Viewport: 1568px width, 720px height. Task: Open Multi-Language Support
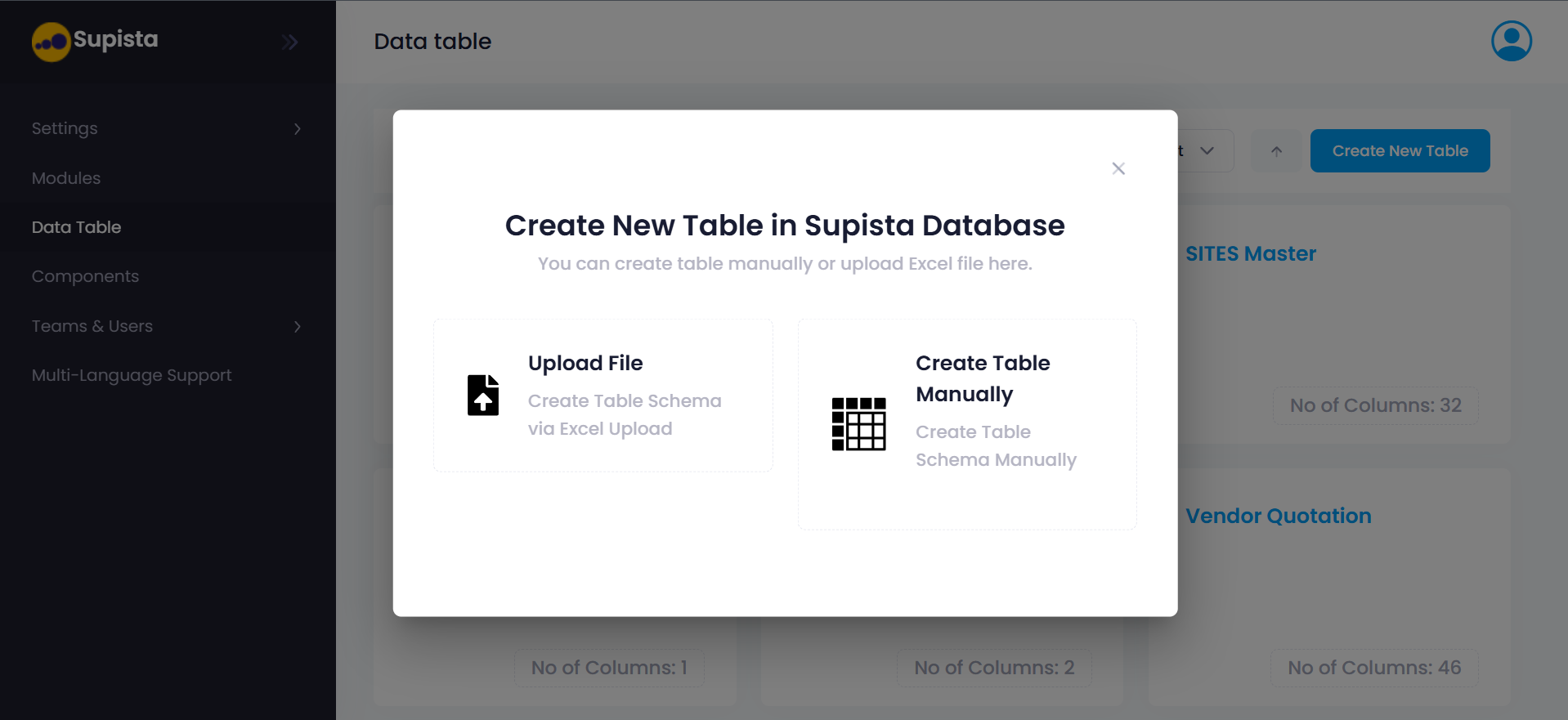click(131, 375)
